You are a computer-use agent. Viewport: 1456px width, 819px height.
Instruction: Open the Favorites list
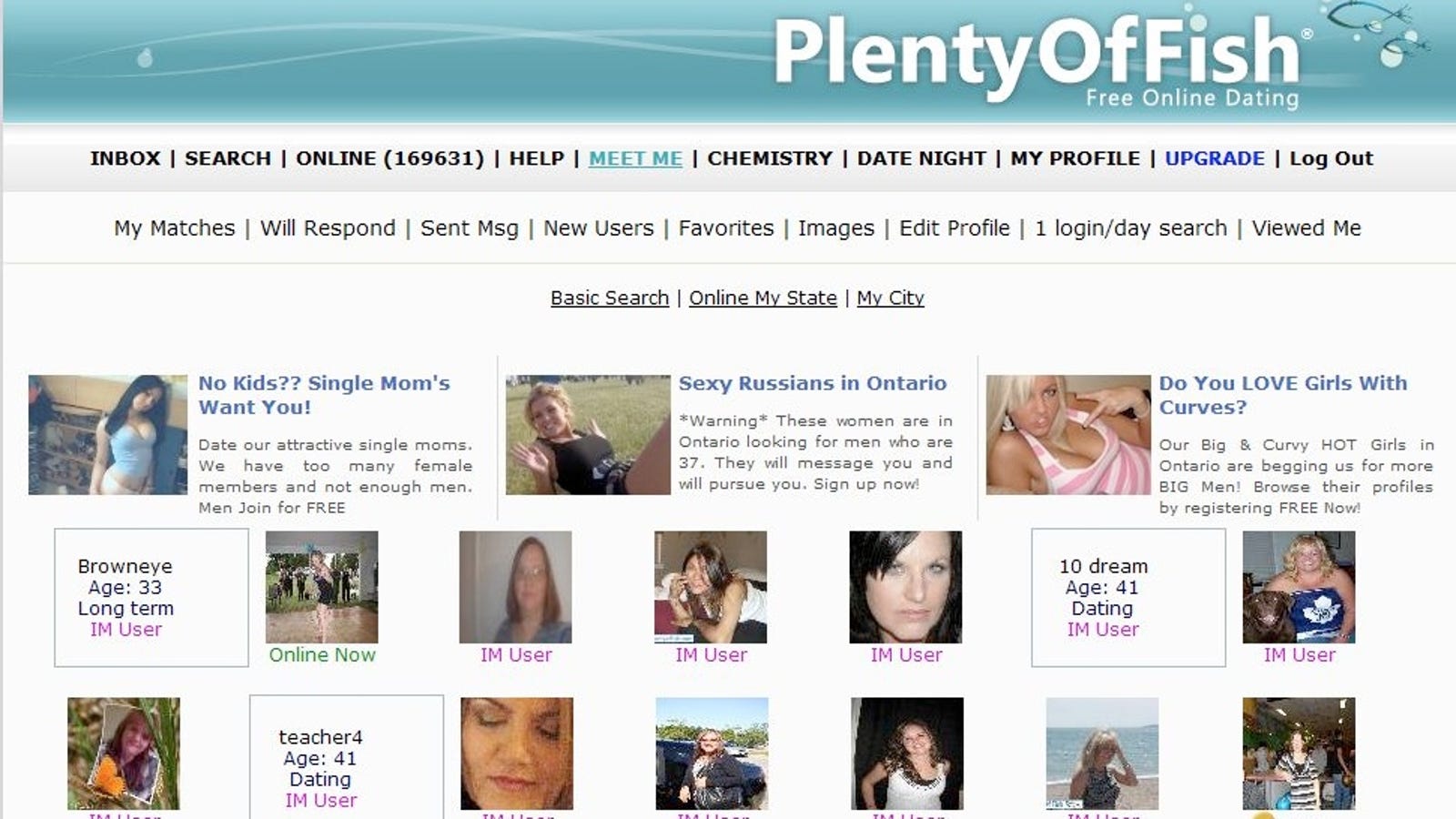tap(726, 228)
